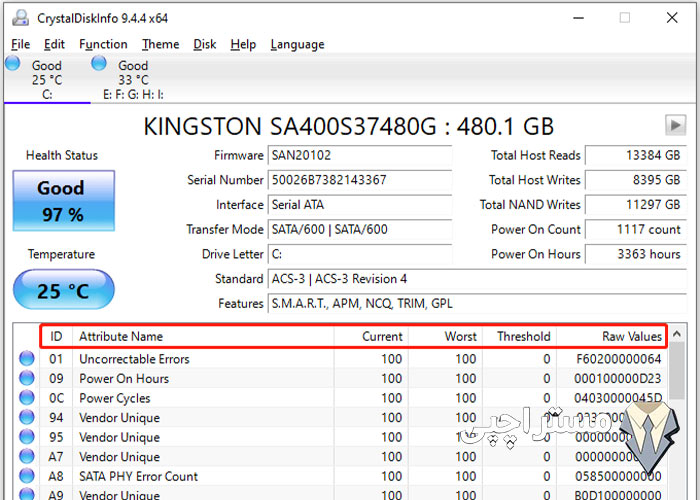The image size is (700, 500).
Task: Open the Theme menu
Action: [x=161, y=44]
